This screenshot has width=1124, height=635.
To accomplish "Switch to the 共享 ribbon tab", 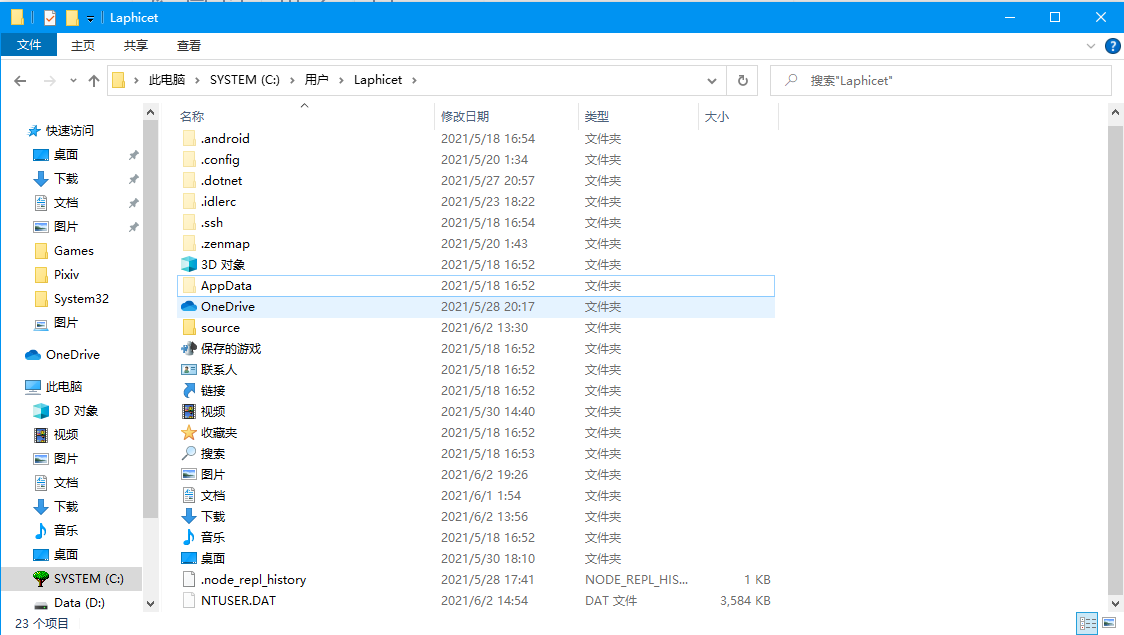I will coord(135,45).
